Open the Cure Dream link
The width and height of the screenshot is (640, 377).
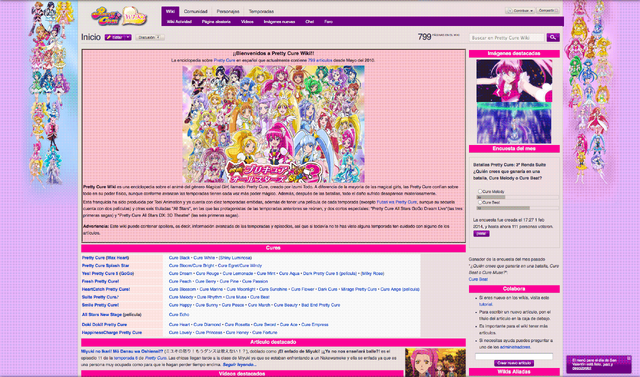pyautogui.click(x=180, y=273)
